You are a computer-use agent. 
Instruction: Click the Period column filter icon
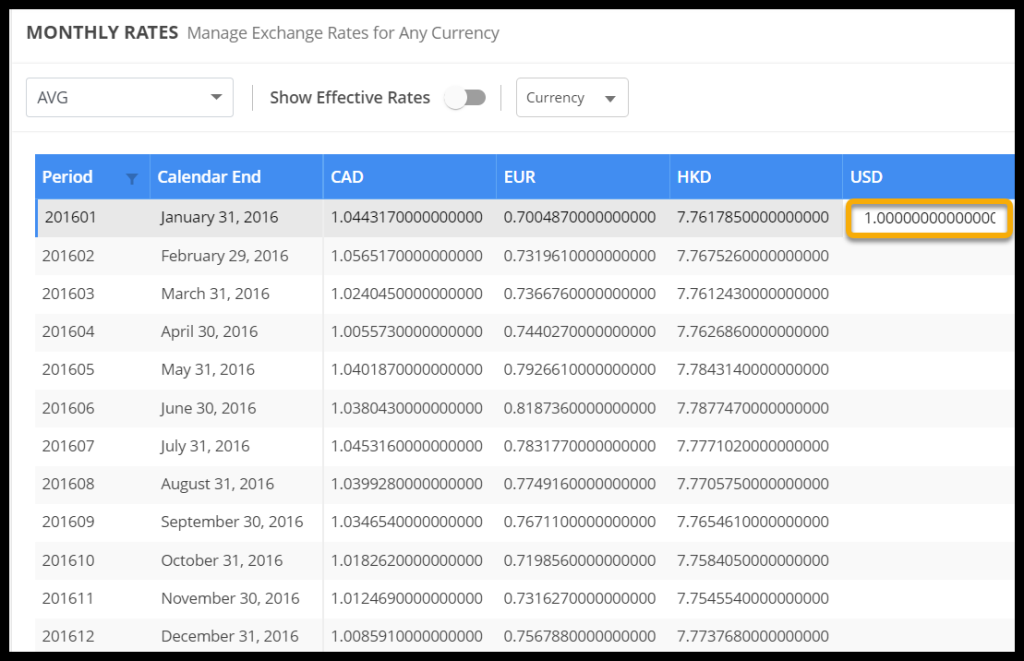pos(131,178)
